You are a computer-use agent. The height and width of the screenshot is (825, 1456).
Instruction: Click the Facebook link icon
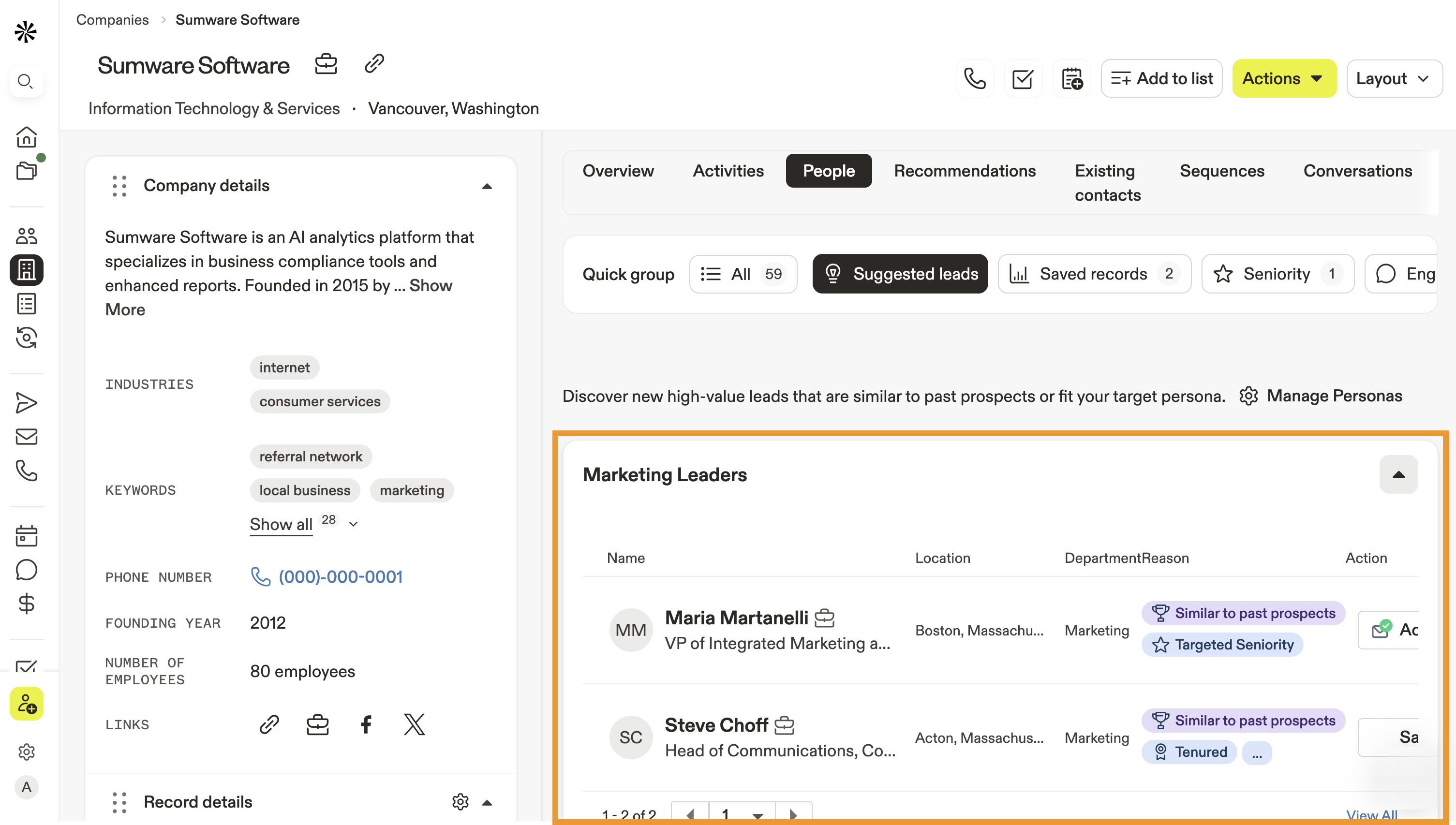click(366, 724)
